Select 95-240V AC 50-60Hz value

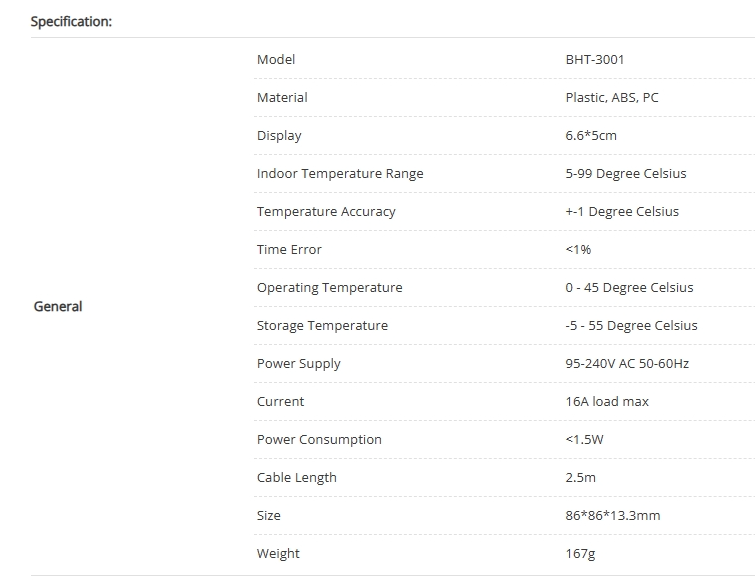click(x=627, y=363)
